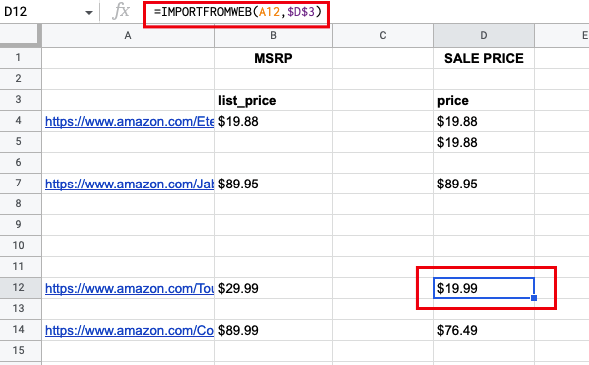Open the amazon.com/Jab link in row 7
Image resolution: width=589 pixels, height=365 pixels.
(x=129, y=184)
